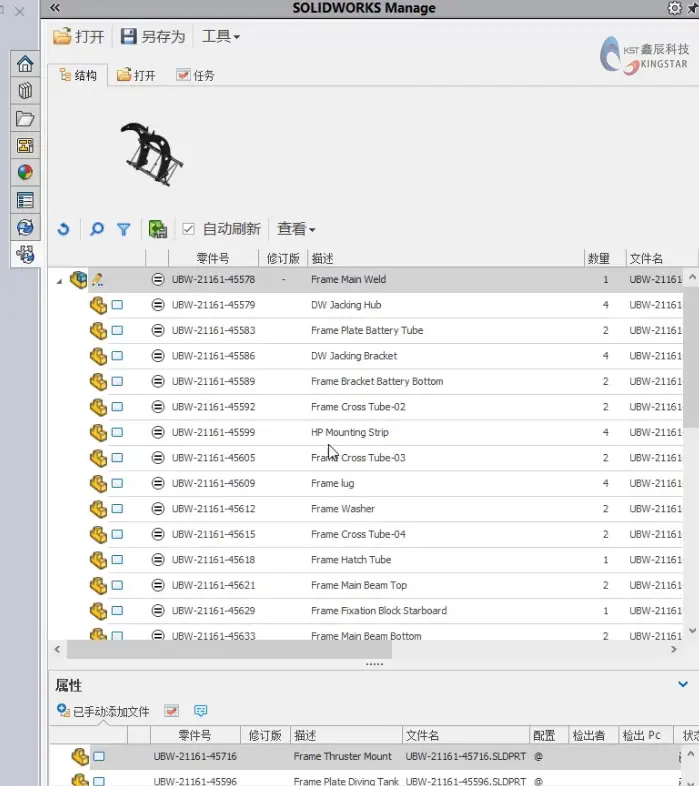Click the green export table icon

157,230
